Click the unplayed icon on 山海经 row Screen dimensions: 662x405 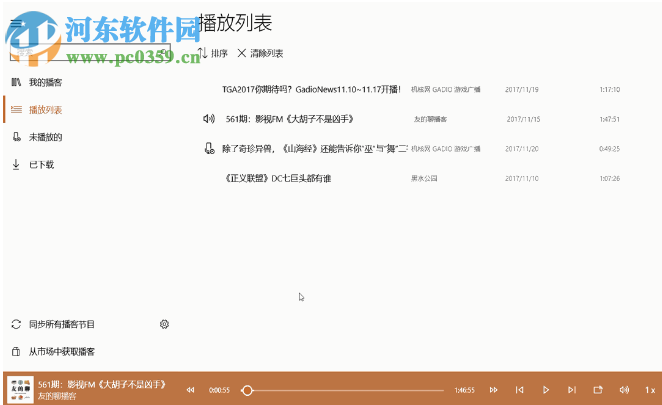[209, 148]
